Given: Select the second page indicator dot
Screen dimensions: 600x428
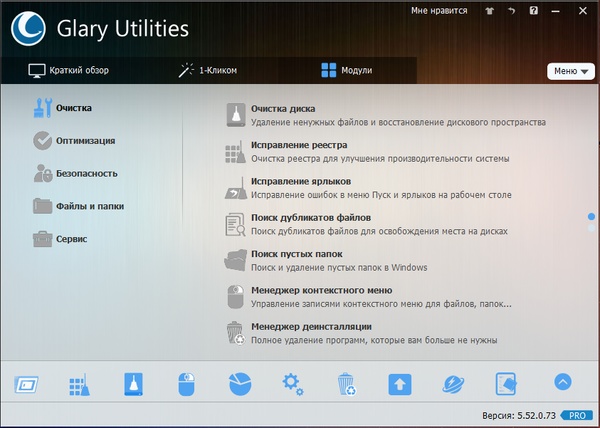Looking at the screenshot, I should click(x=591, y=228).
